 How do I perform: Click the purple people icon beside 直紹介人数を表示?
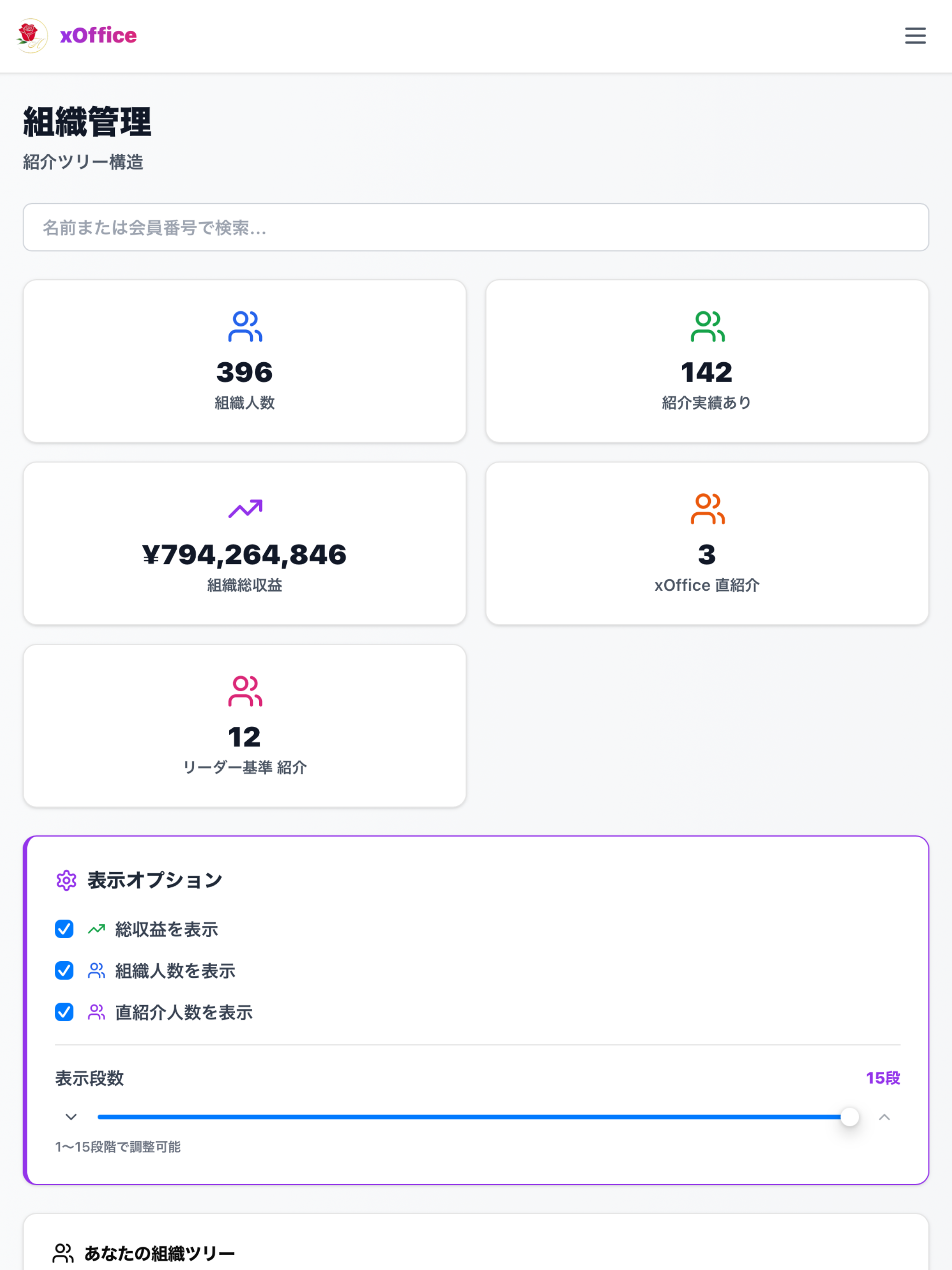coord(96,1012)
